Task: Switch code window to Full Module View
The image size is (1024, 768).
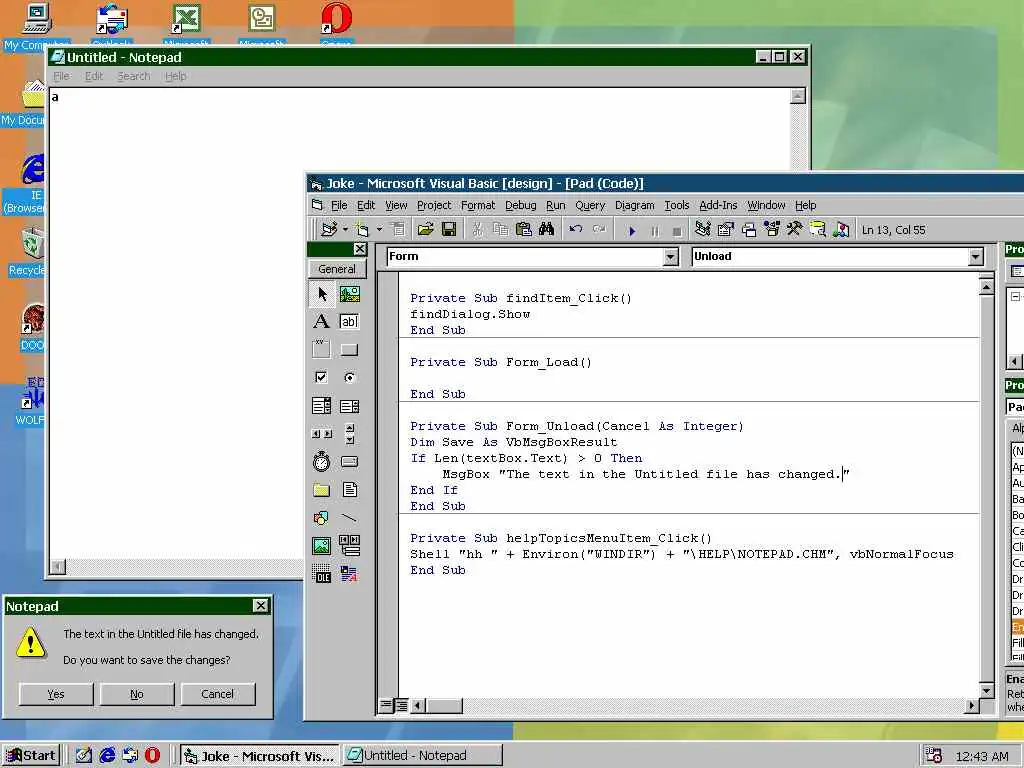Action: point(402,705)
